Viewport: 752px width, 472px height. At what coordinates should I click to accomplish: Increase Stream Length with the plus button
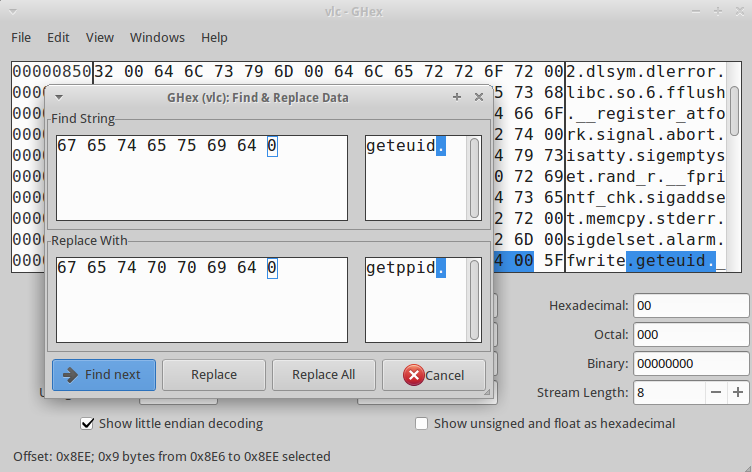[x=738, y=392]
